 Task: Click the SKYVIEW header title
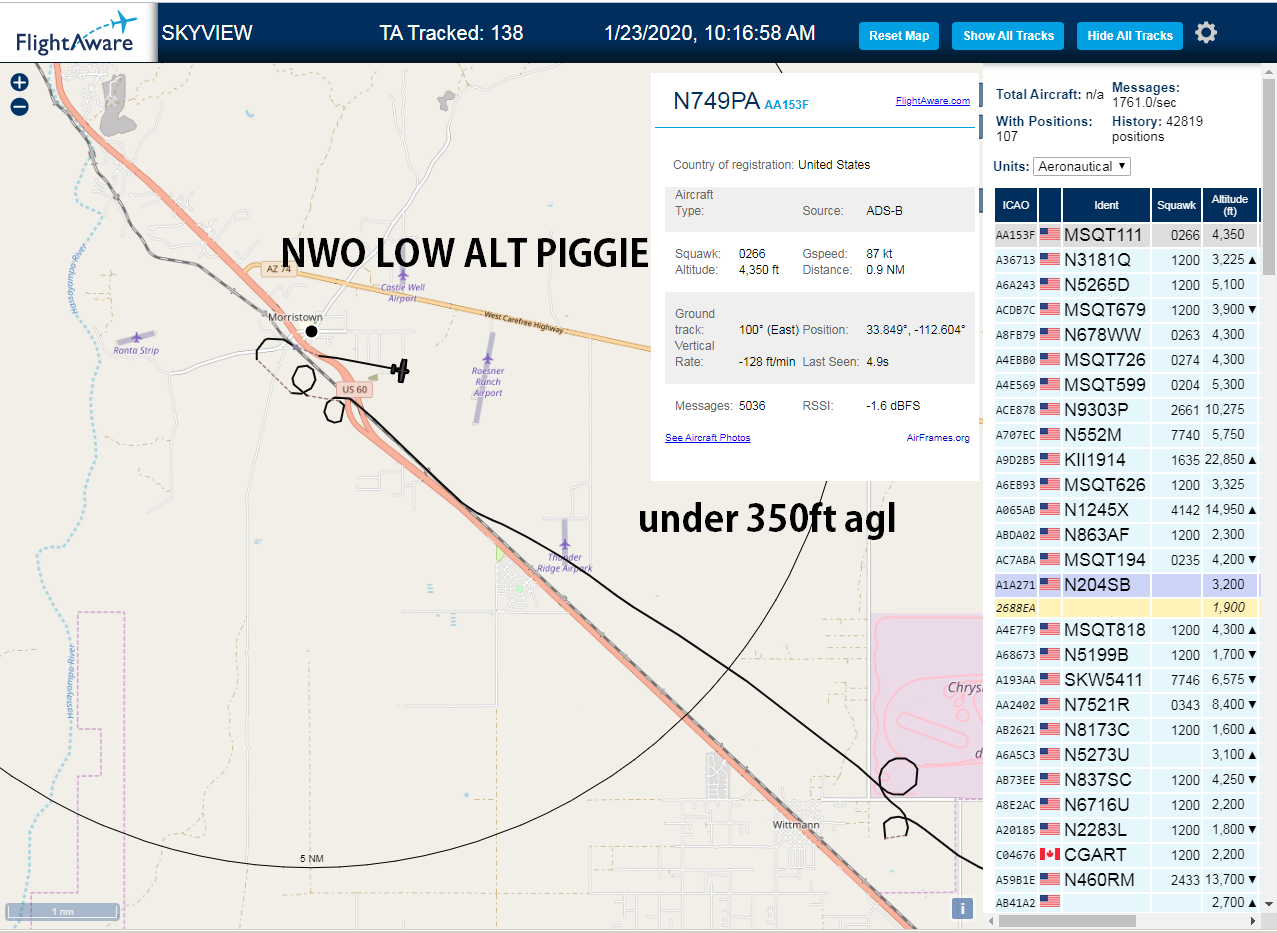pos(207,33)
